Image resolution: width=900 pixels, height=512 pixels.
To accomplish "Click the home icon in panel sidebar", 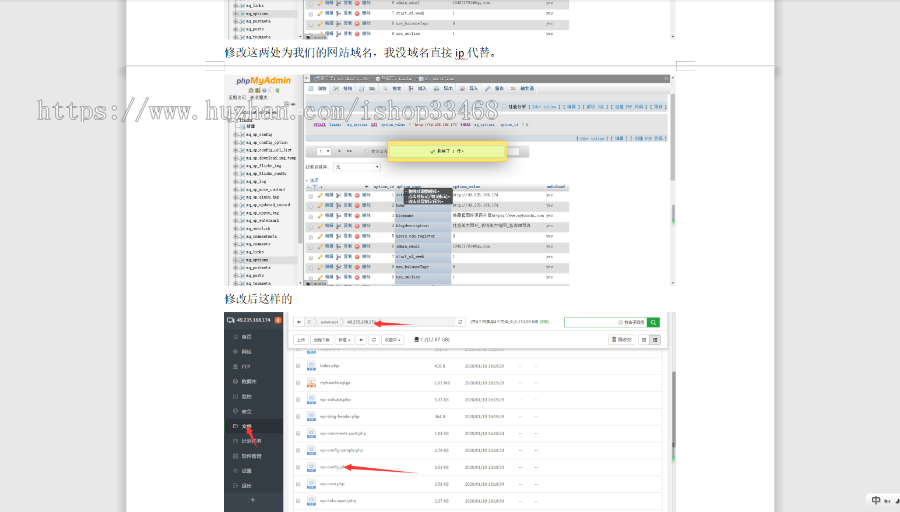I will (x=235, y=337).
